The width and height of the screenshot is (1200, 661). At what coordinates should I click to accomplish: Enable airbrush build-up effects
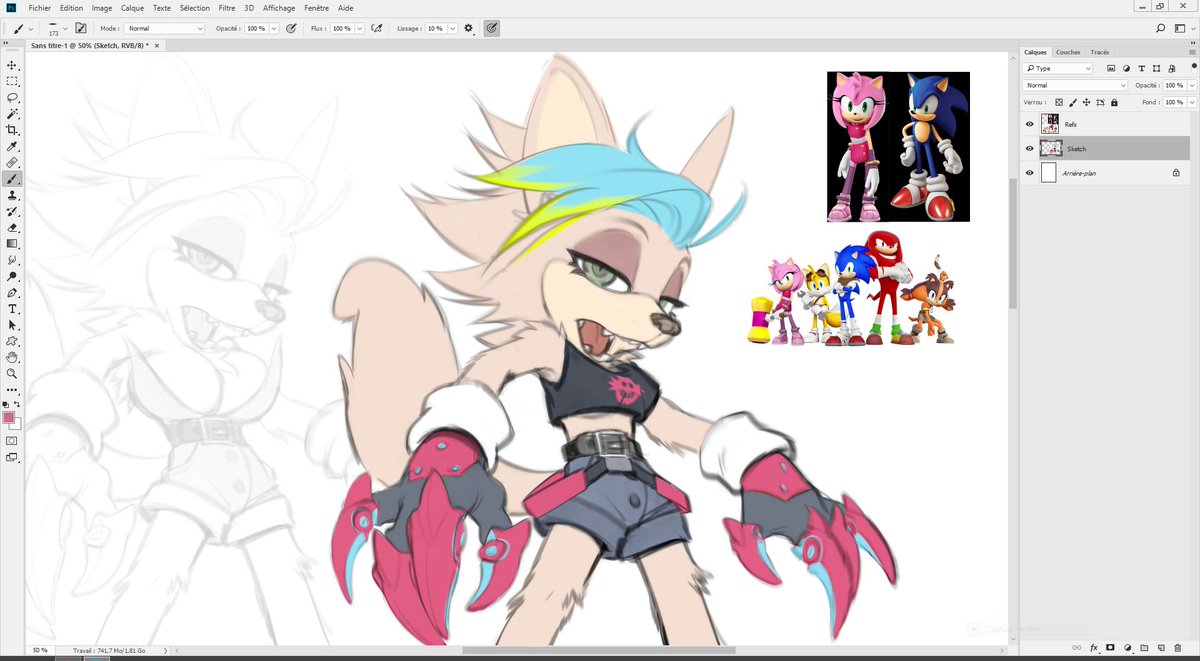pyautogui.click(x=377, y=28)
